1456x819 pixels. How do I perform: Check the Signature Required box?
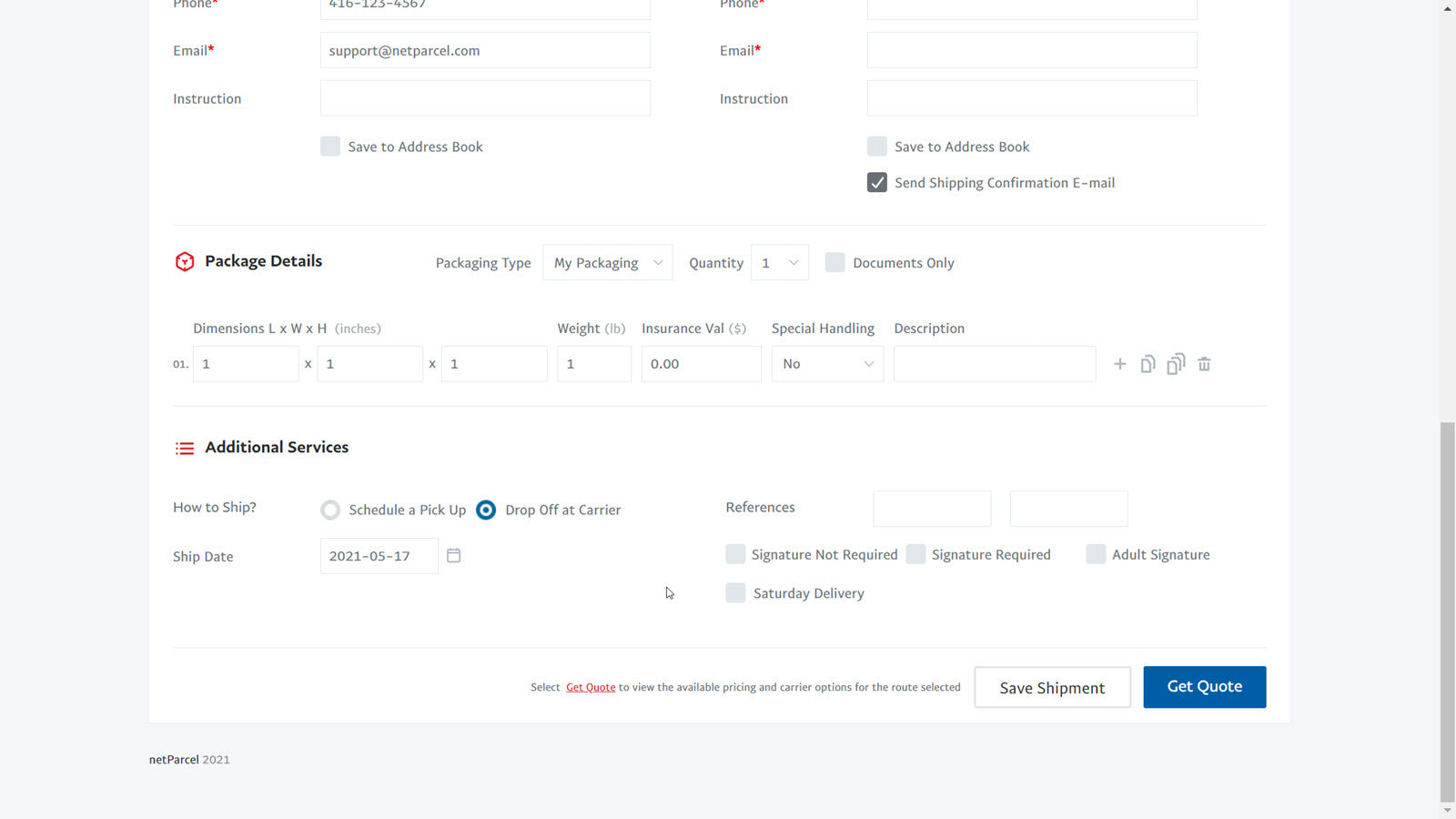tap(915, 554)
